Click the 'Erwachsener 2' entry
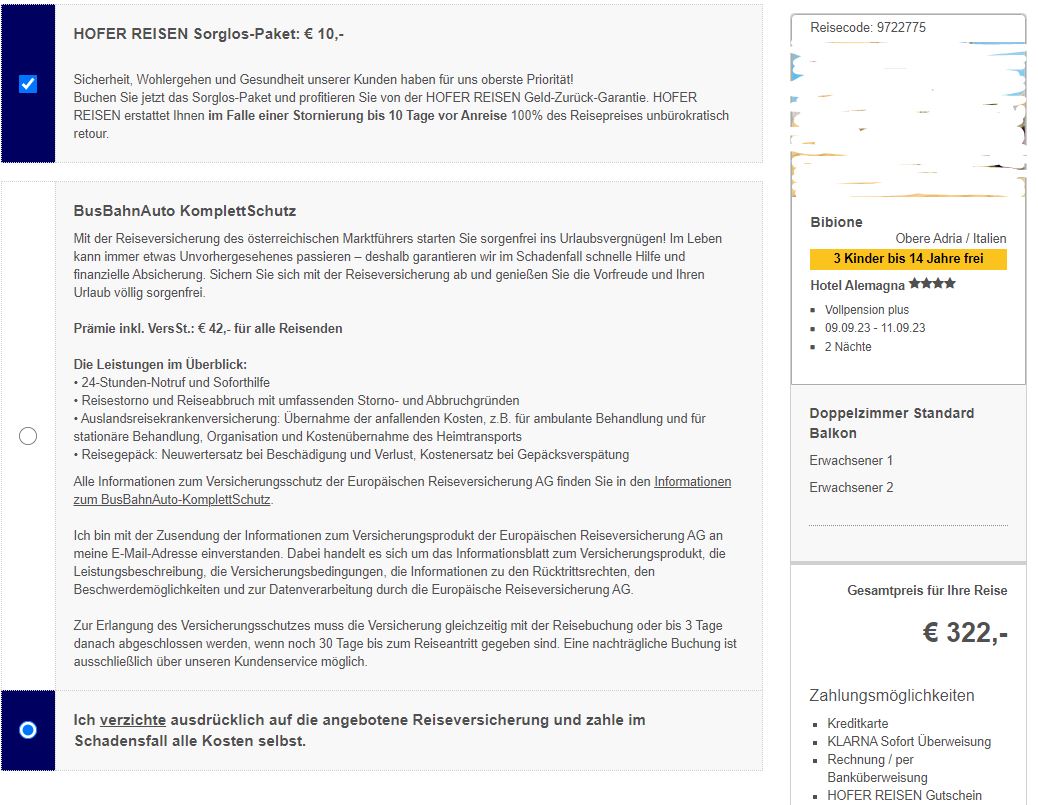Viewport: 1038px width, 805px height. 851,488
